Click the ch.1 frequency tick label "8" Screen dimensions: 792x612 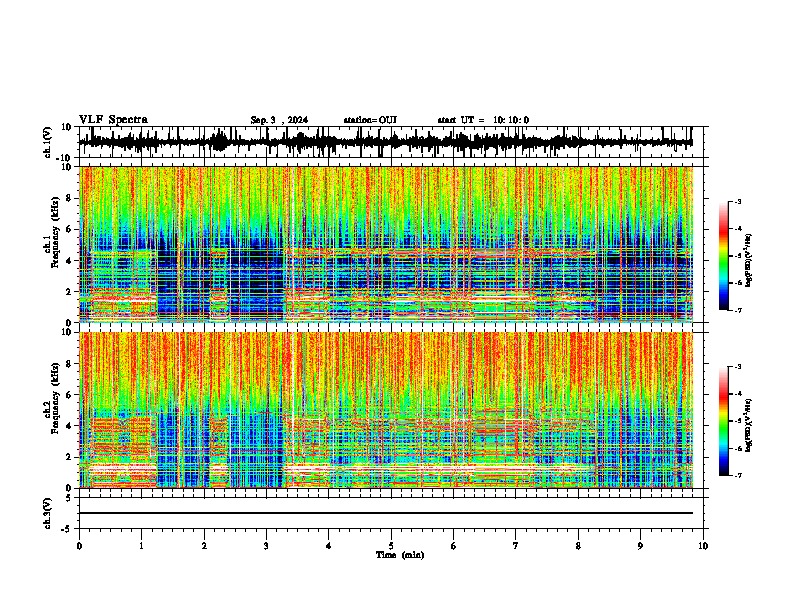pyautogui.click(x=70, y=198)
